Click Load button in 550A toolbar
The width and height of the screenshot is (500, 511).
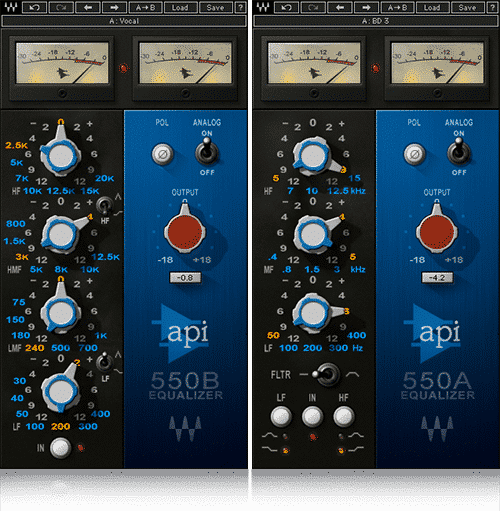[432, 7]
